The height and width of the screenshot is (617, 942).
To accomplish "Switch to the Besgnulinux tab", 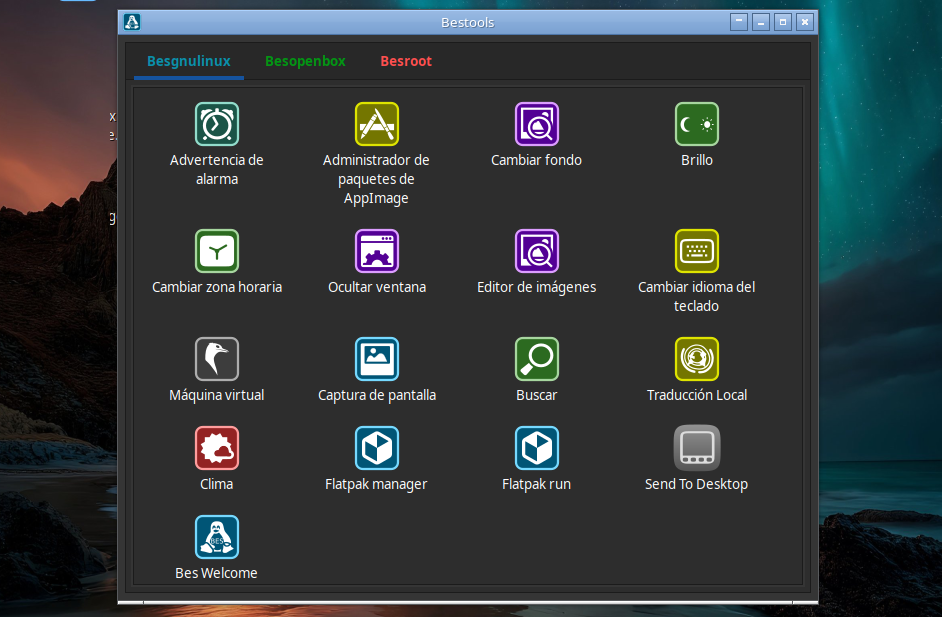I will coord(189,61).
